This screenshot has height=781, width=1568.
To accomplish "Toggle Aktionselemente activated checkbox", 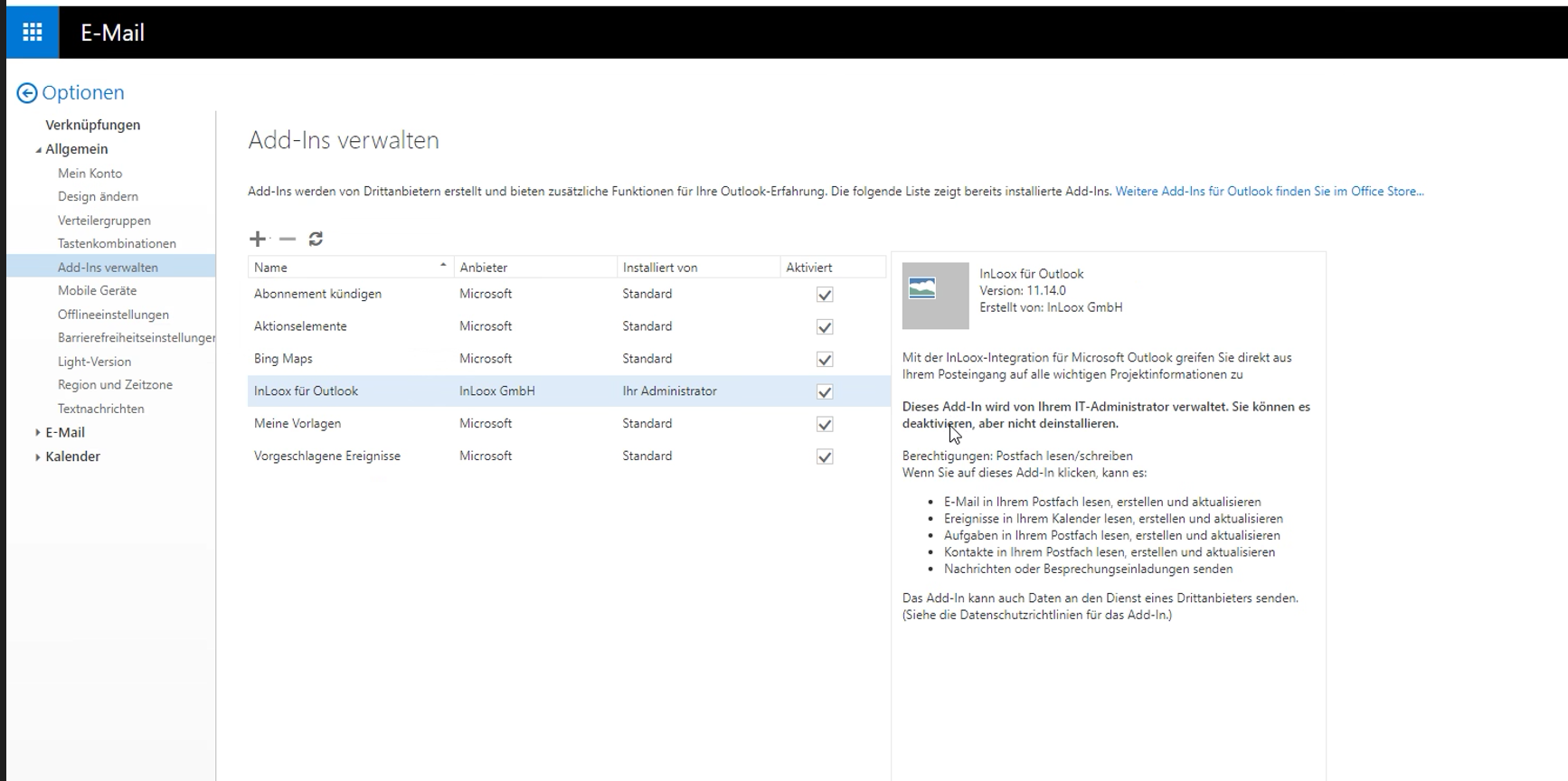I will click(x=825, y=327).
